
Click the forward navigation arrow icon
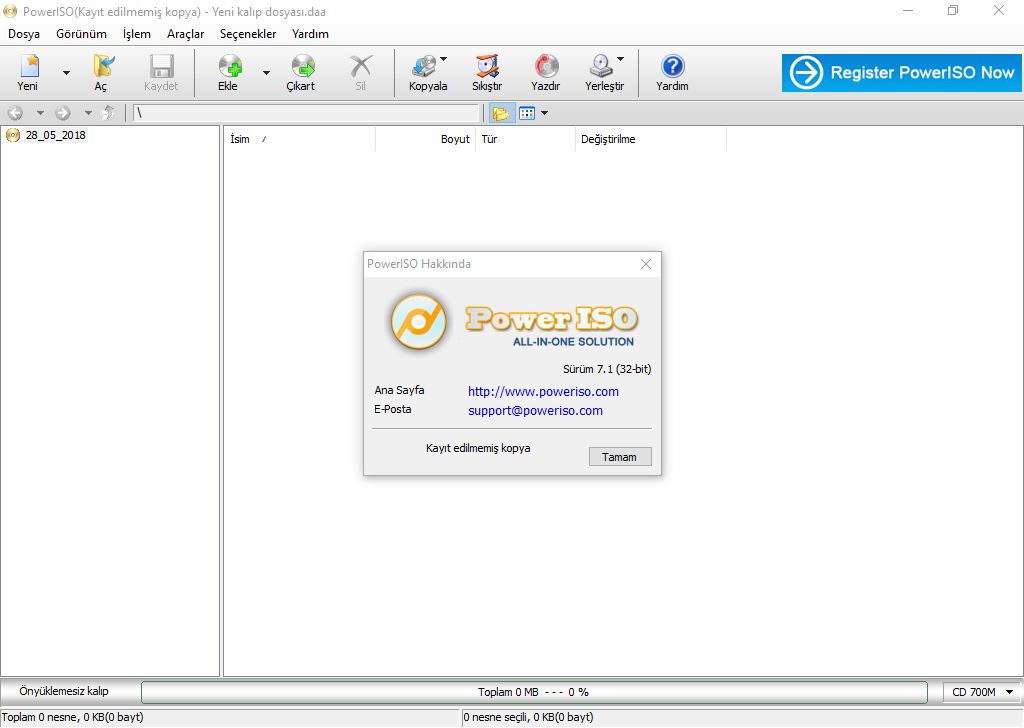click(x=63, y=113)
